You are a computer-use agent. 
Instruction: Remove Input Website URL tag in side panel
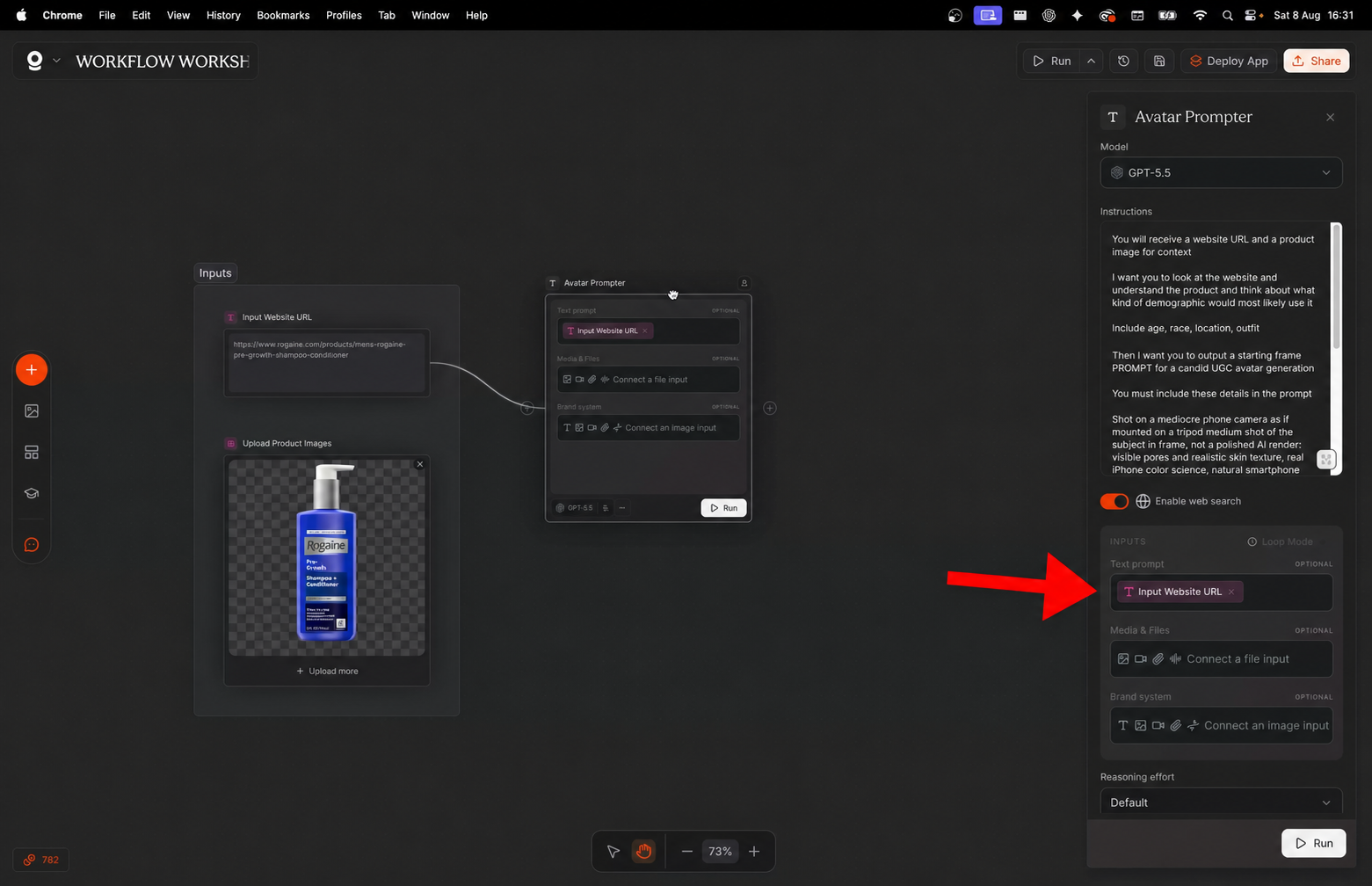pyautogui.click(x=1231, y=592)
